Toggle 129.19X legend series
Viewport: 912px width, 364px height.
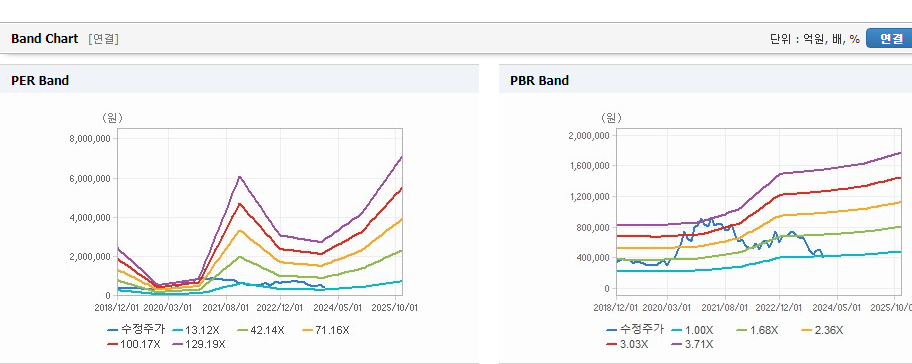[199, 344]
